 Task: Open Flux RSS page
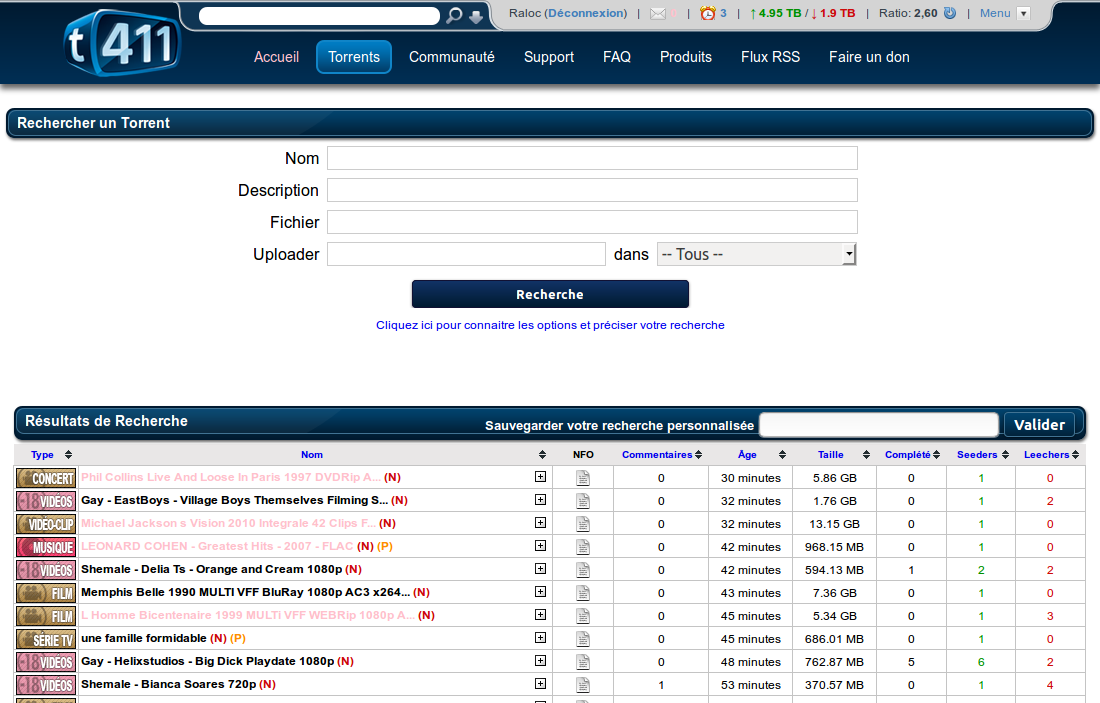[770, 57]
